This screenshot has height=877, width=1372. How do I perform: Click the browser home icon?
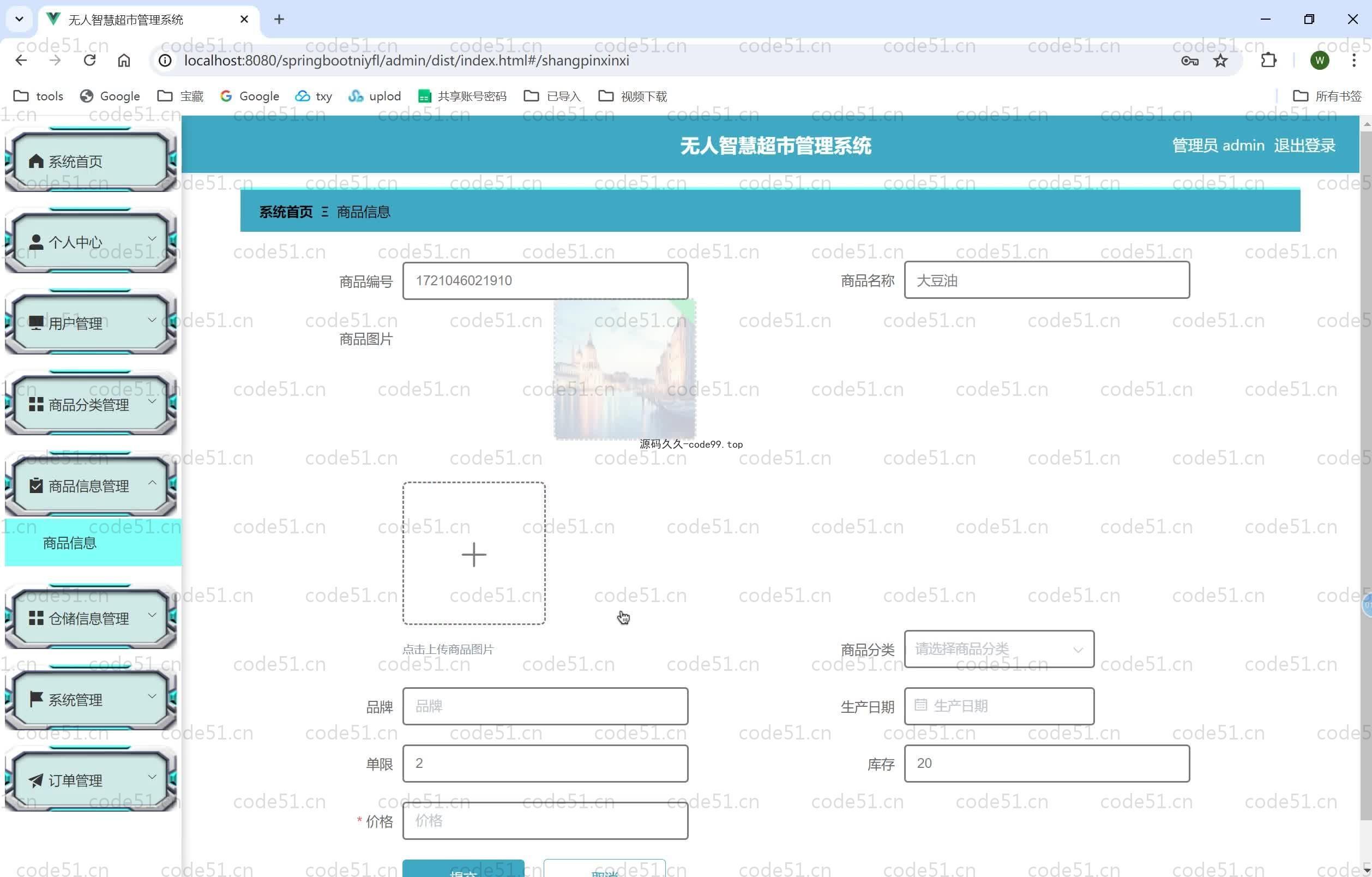coord(124,61)
